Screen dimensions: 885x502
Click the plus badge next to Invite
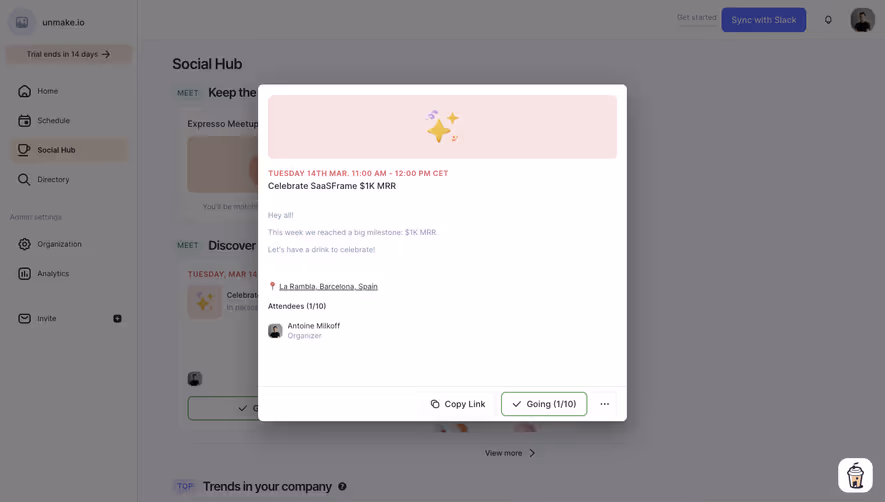coord(117,318)
